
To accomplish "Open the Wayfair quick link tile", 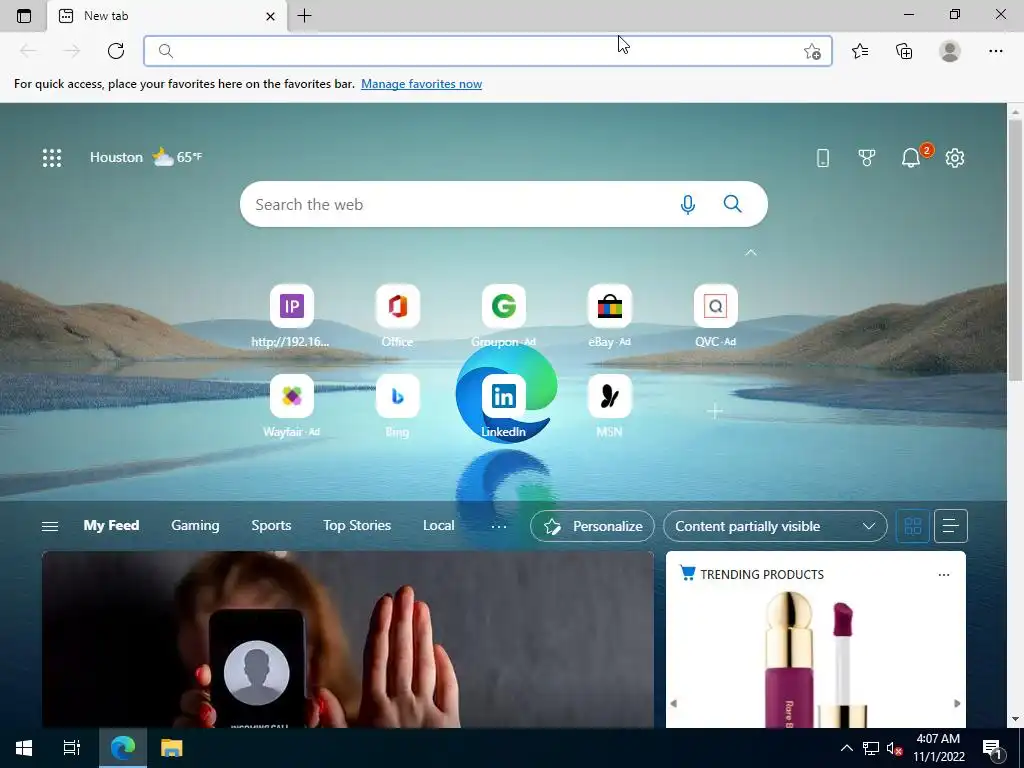I will (291, 406).
